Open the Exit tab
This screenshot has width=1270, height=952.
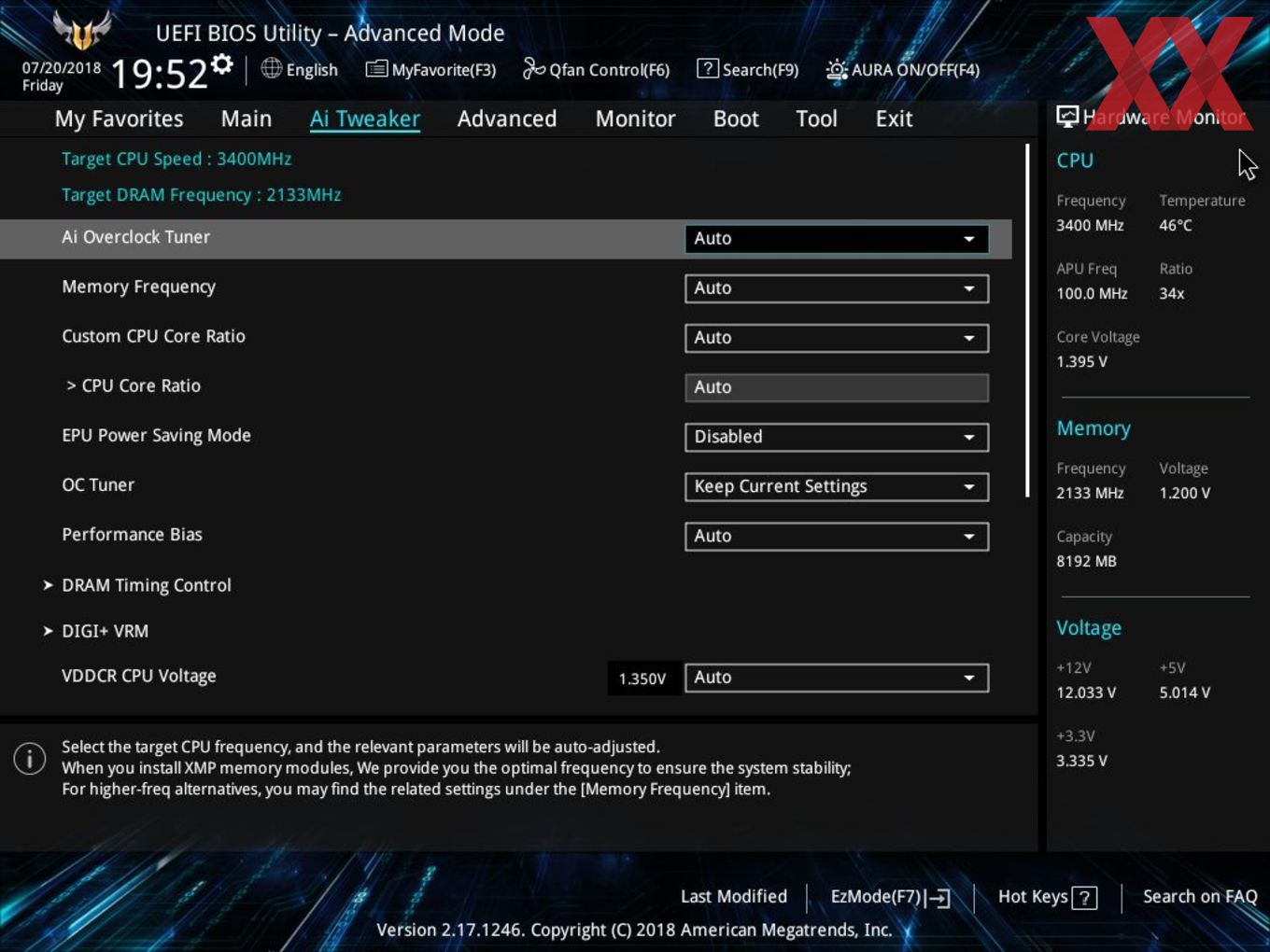[894, 119]
